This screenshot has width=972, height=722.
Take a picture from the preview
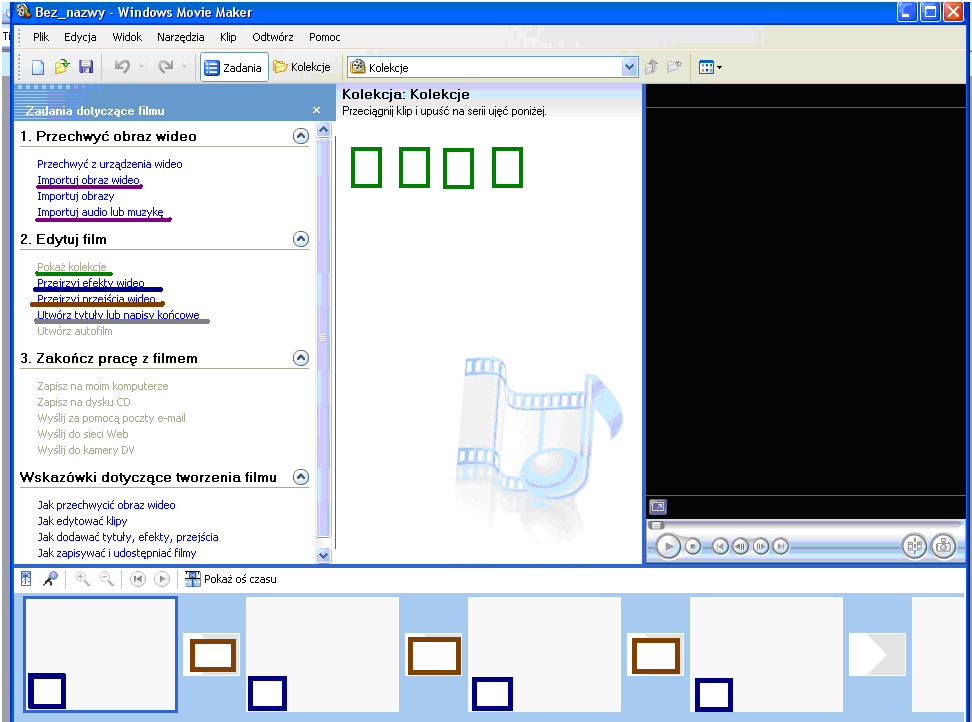(x=943, y=546)
